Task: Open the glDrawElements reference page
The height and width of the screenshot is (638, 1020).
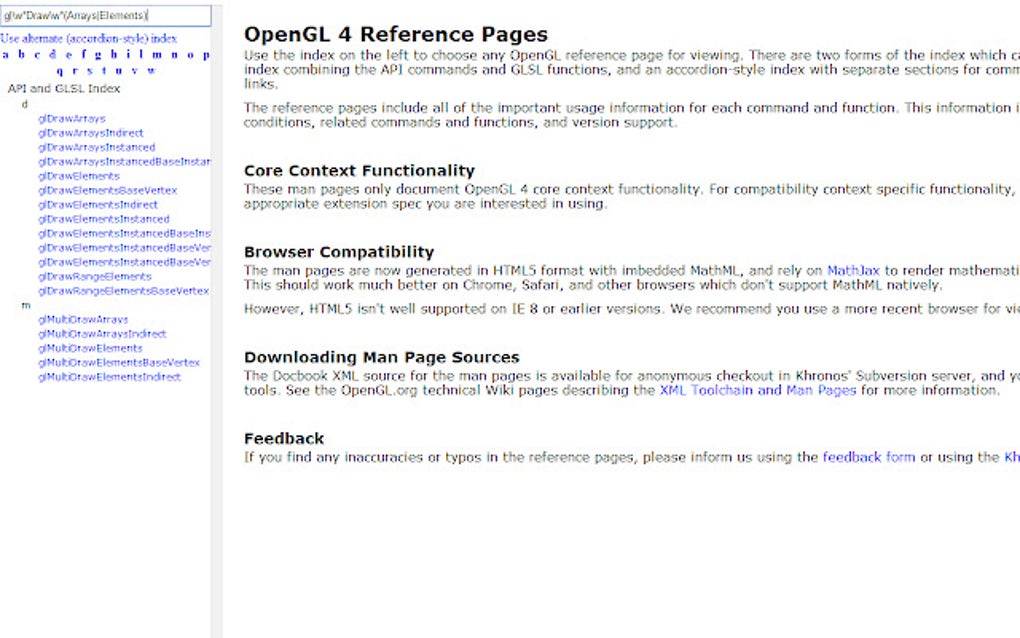Action: click(x=79, y=176)
